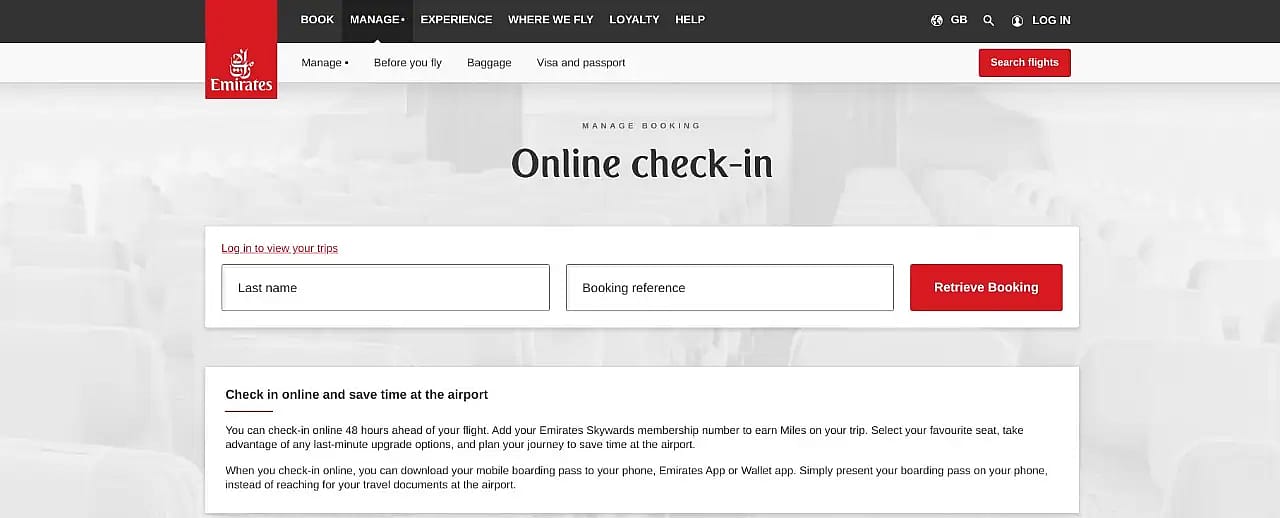Go to Before you fly section

click(x=408, y=63)
